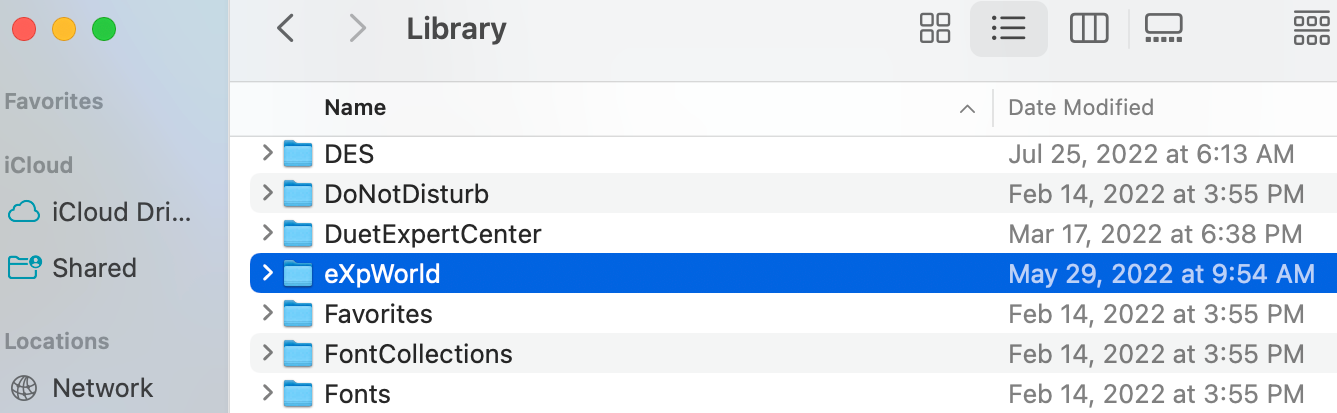Expand the eXpWorld folder disclosure arrow

[x=267, y=274]
